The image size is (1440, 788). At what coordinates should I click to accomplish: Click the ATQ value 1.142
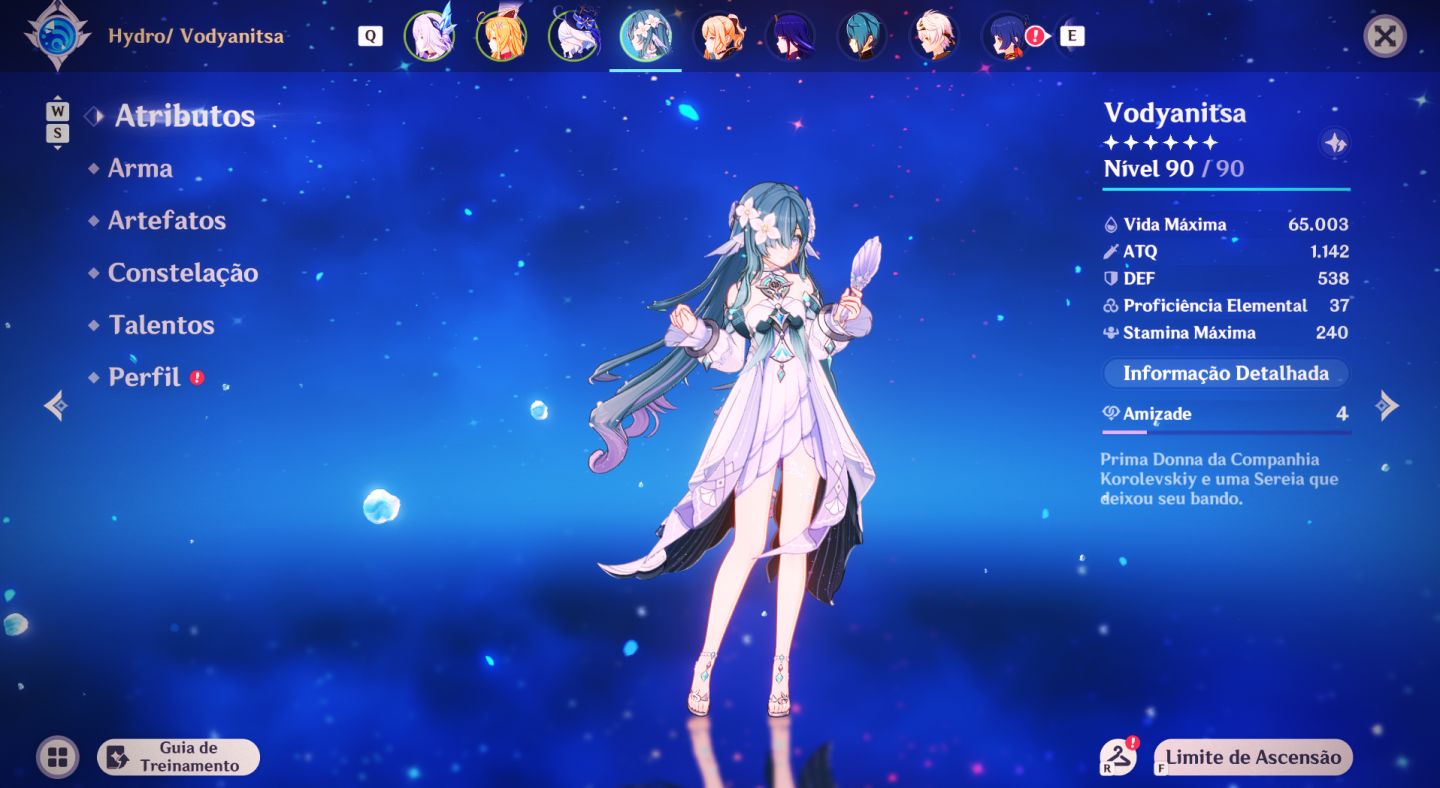pyautogui.click(x=1329, y=251)
